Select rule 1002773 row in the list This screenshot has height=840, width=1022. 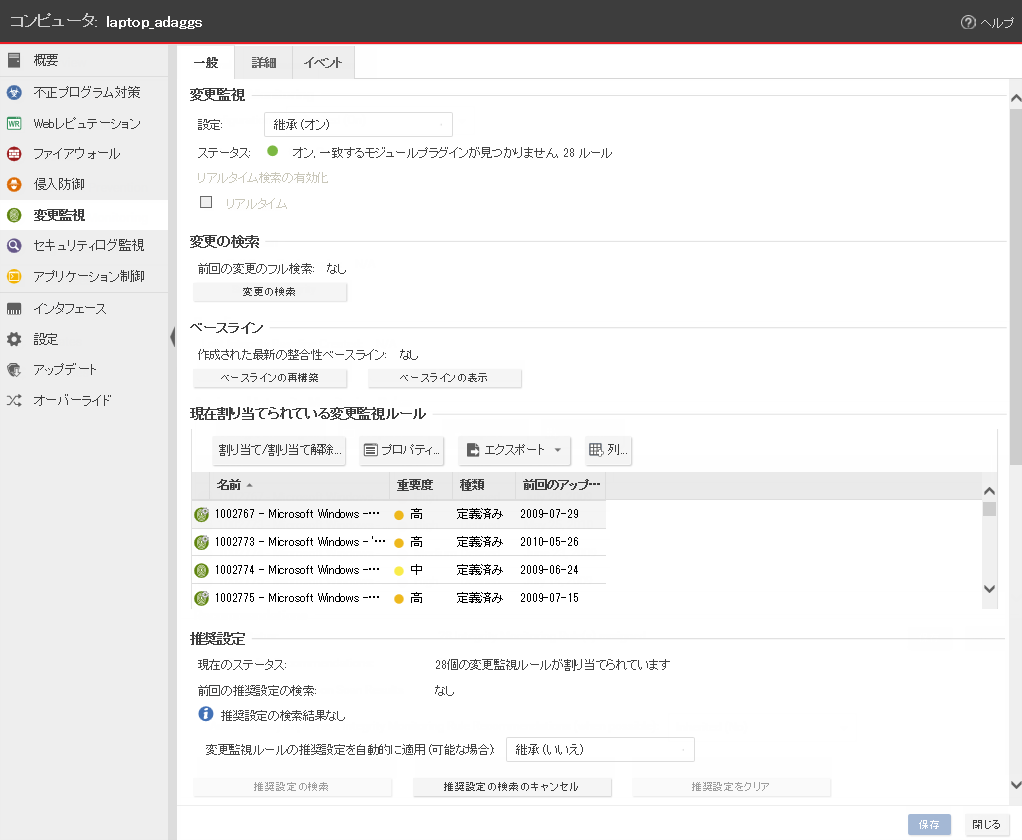300,542
